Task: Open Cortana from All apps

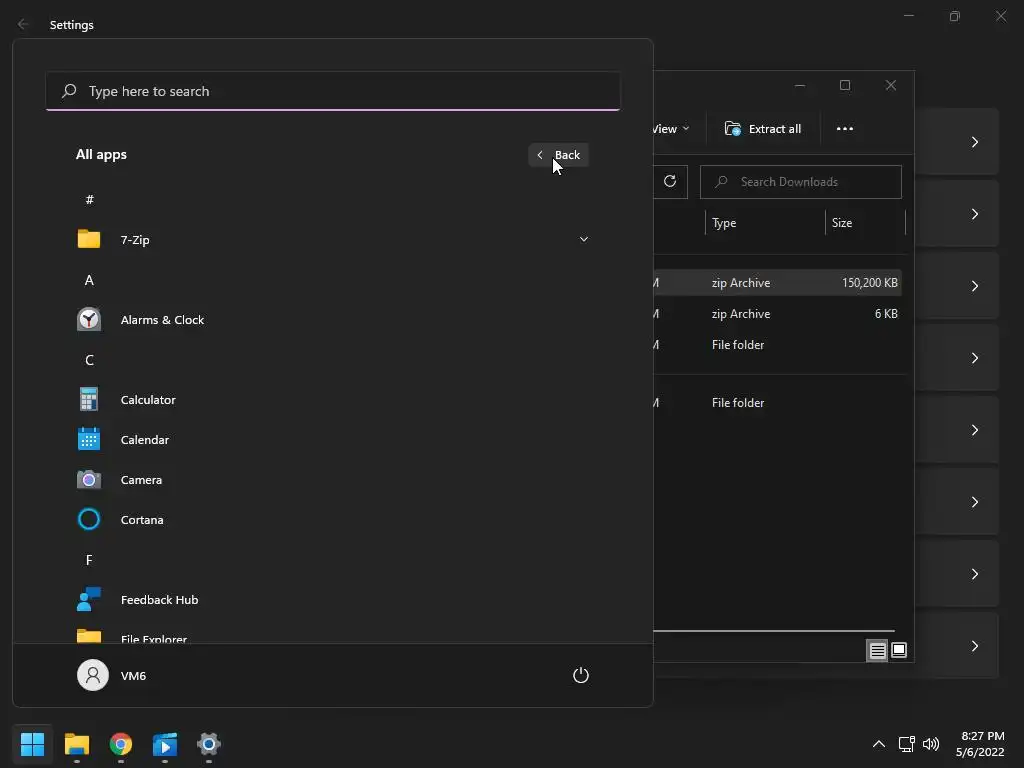Action: click(x=332, y=520)
